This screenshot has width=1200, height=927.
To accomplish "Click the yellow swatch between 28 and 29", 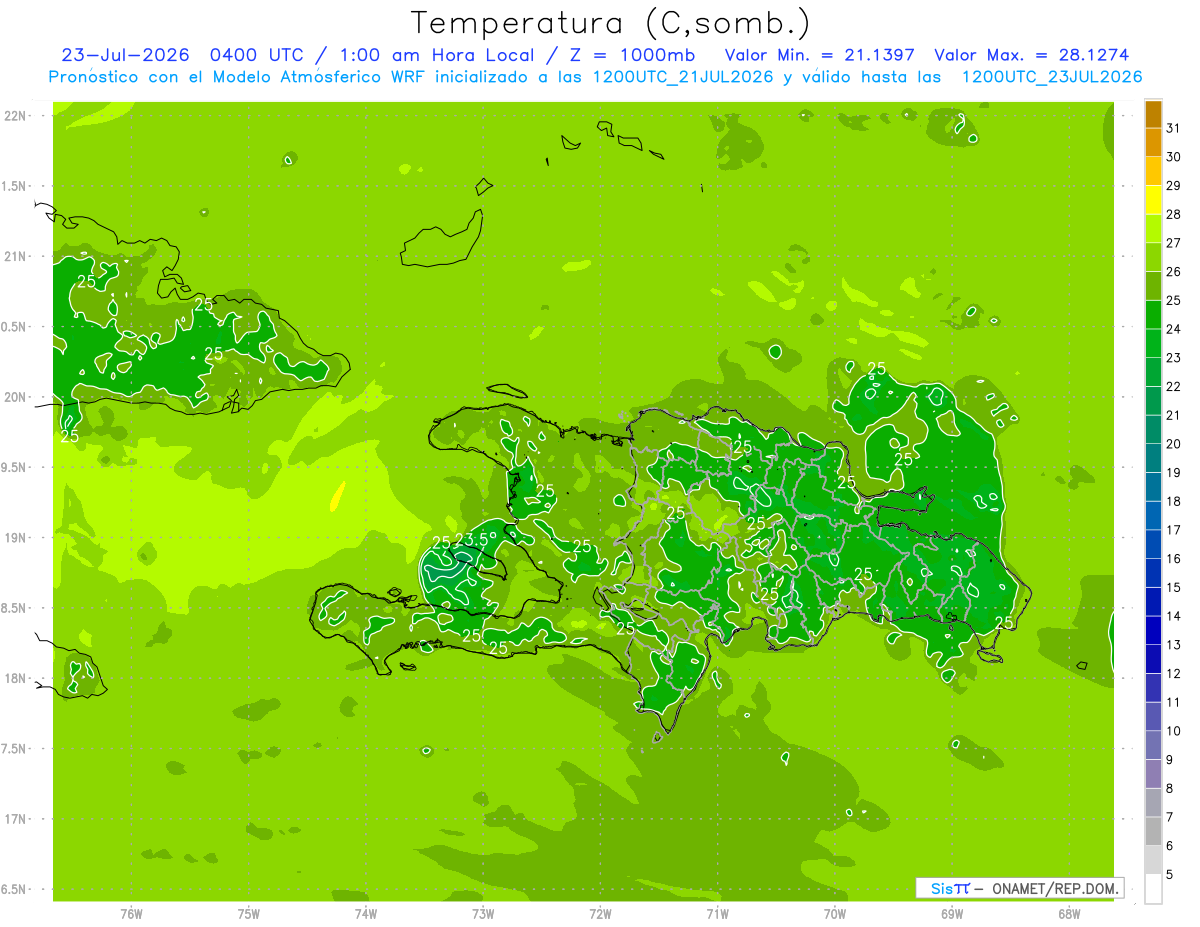I will tap(1153, 200).
